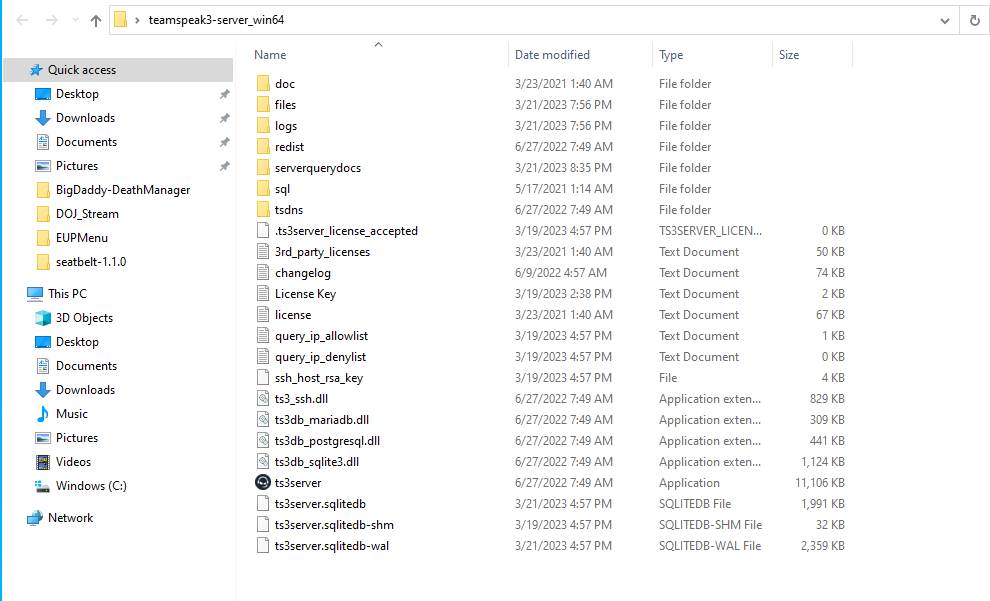Click the 3D Objects icon in sidebar

[43, 318]
